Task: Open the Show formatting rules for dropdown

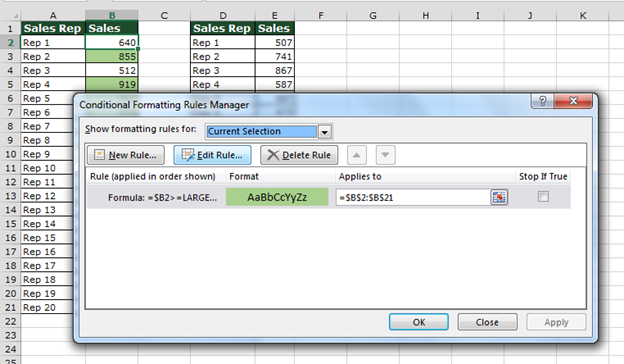Action: [325, 132]
